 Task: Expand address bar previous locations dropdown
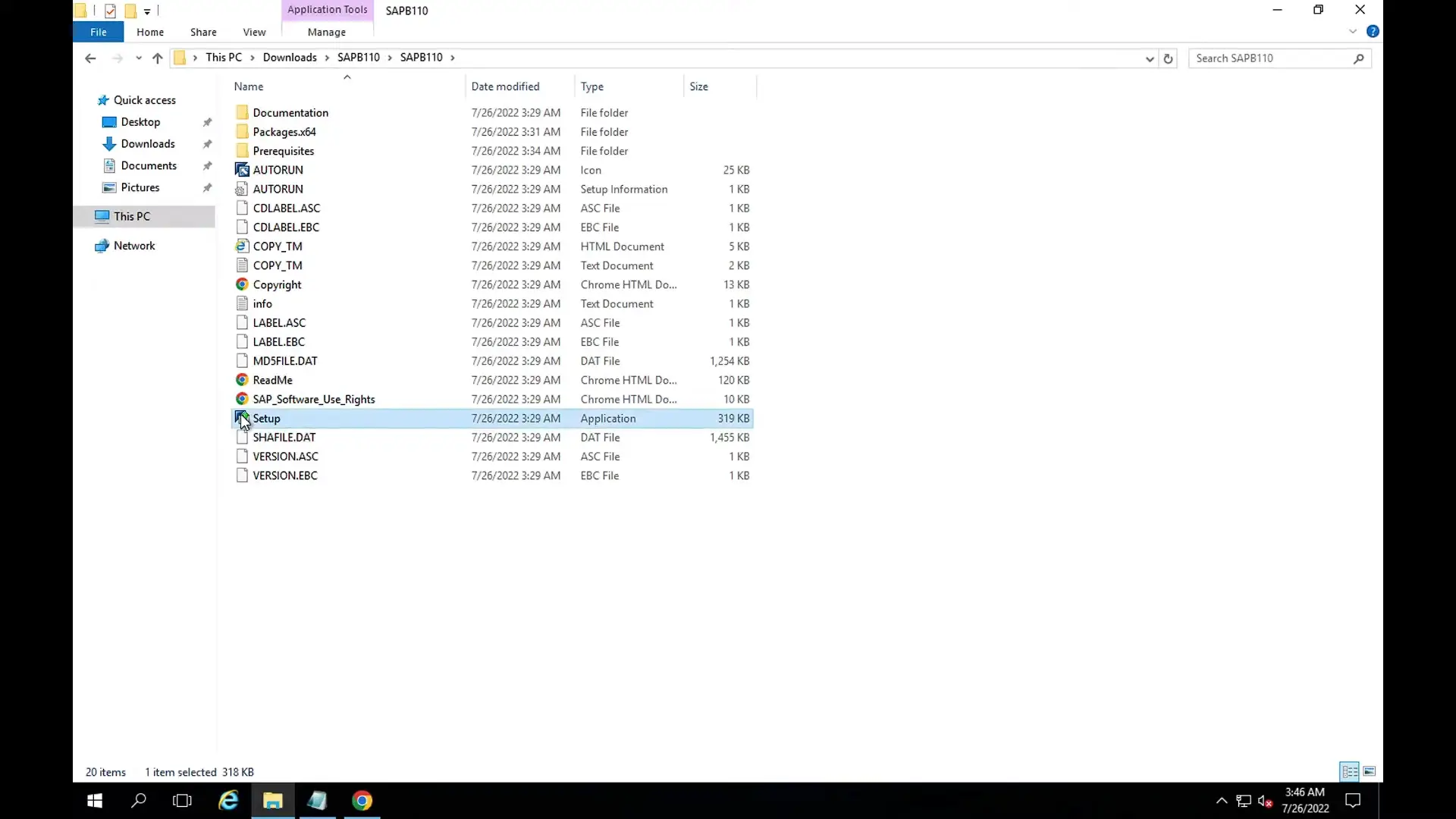(1149, 58)
